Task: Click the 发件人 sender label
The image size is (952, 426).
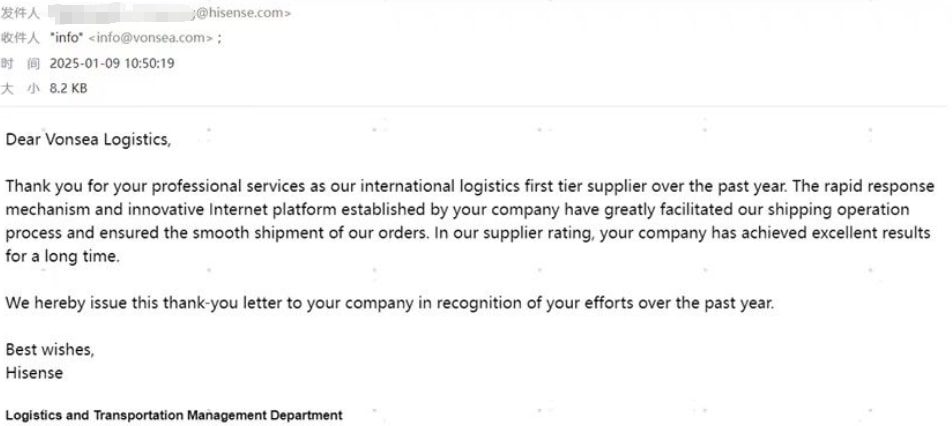Action: coord(20,13)
